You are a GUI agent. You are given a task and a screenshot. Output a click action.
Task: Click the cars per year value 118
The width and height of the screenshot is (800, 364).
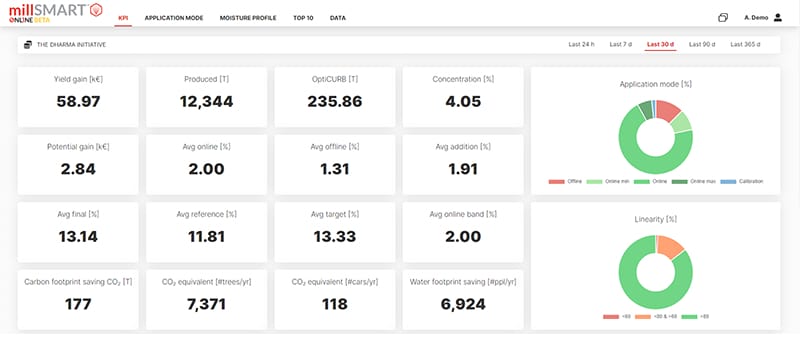(335, 304)
